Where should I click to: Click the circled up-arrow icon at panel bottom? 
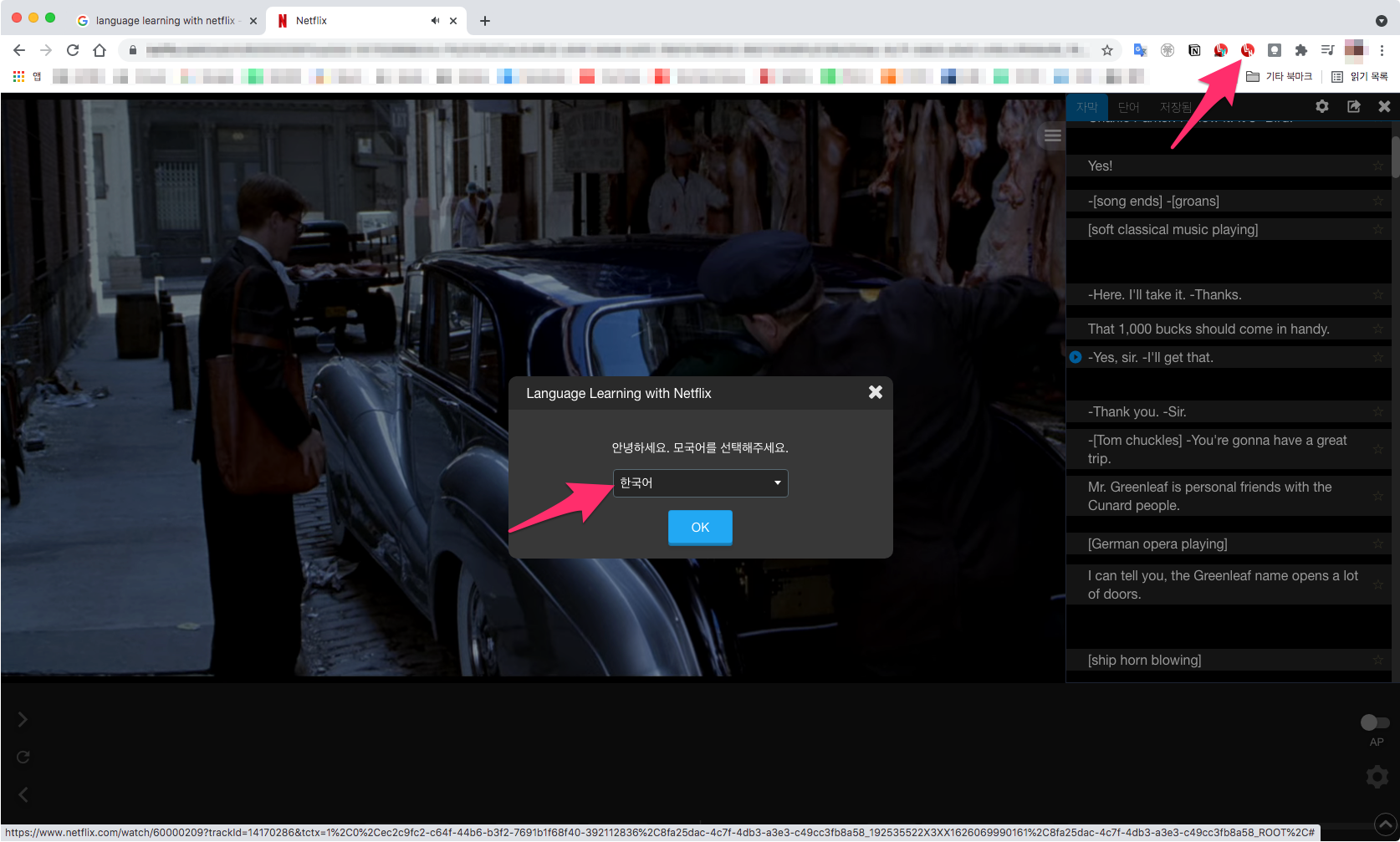point(1386,824)
